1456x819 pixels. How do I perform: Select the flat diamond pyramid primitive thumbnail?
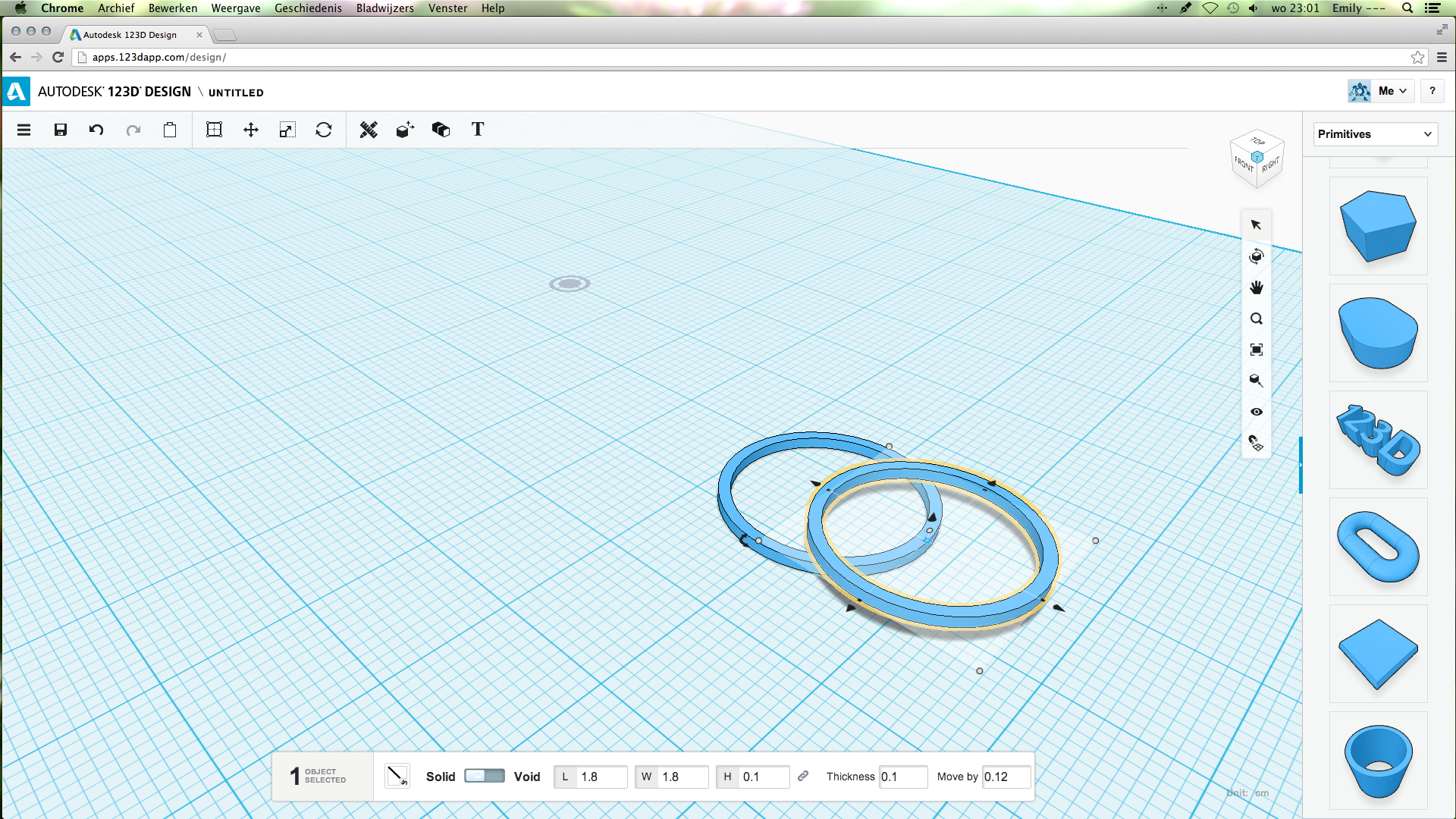[x=1378, y=654]
